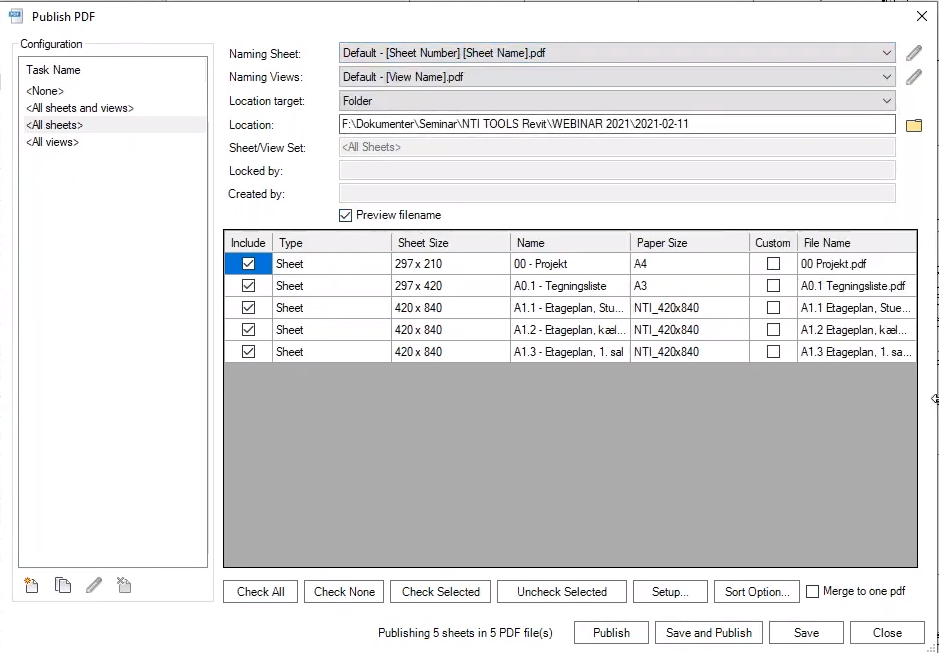The height and width of the screenshot is (653, 939).
Task: Open the Sort Option... dialog
Action: click(757, 592)
